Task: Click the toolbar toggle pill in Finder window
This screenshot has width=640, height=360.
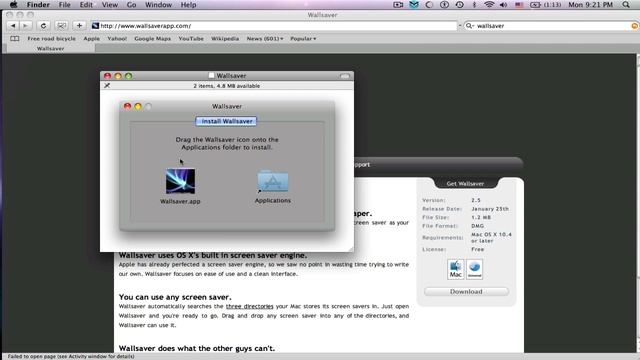Action: coord(345,76)
